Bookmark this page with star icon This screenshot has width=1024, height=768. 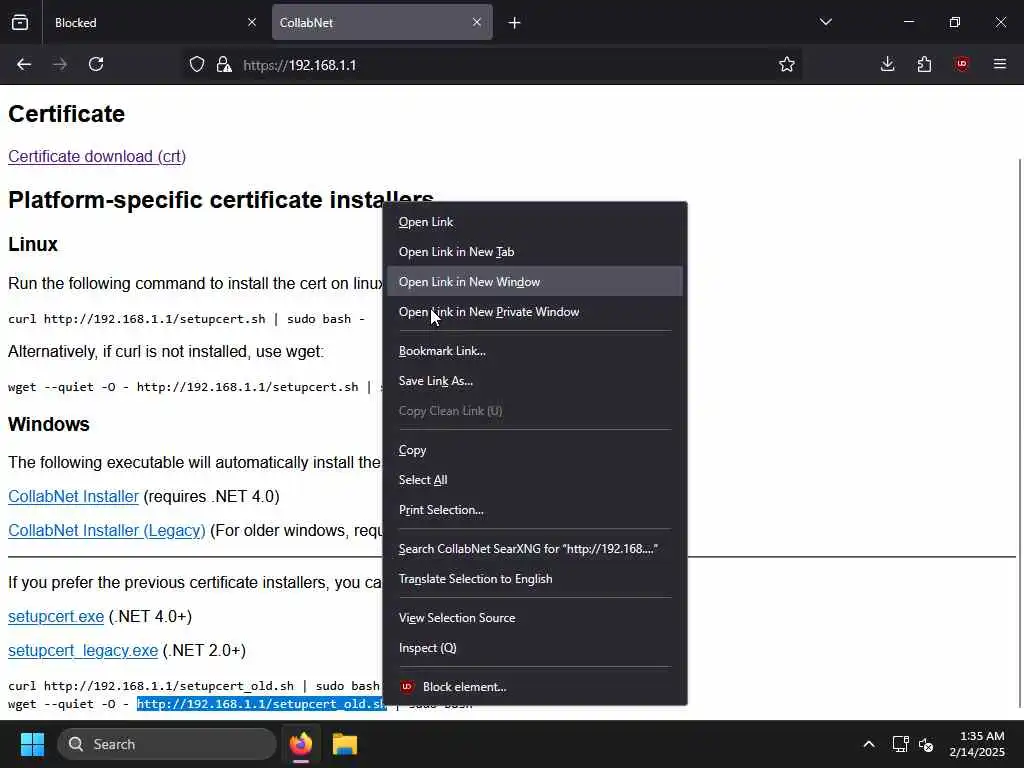(787, 64)
